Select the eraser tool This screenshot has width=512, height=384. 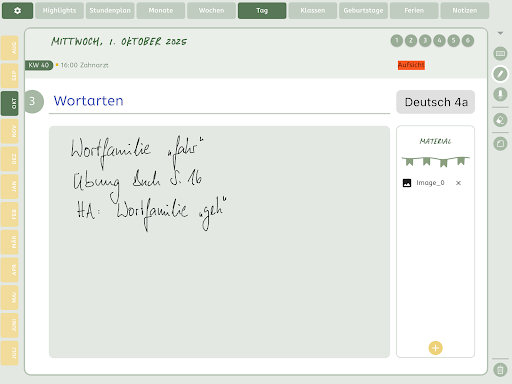500,120
